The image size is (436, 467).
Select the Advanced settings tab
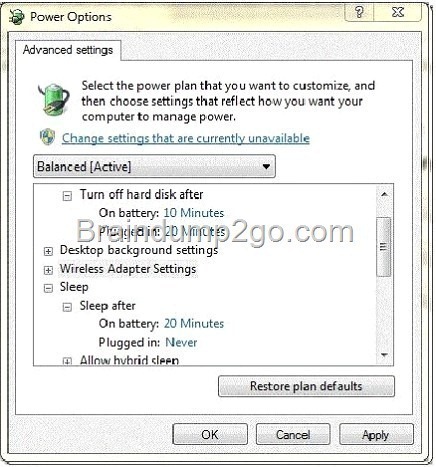pyautogui.click(x=68, y=50)
